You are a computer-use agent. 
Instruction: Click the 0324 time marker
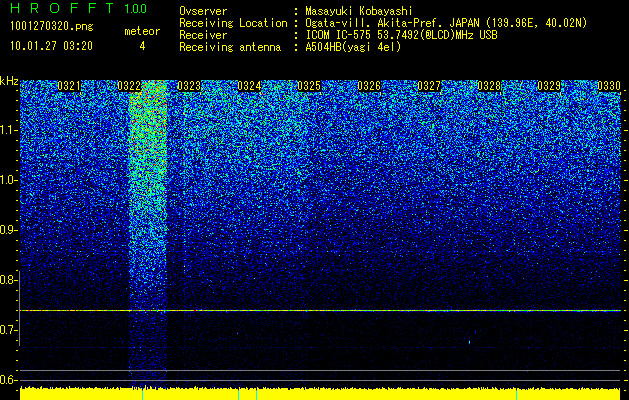click(x=249, y=86)
